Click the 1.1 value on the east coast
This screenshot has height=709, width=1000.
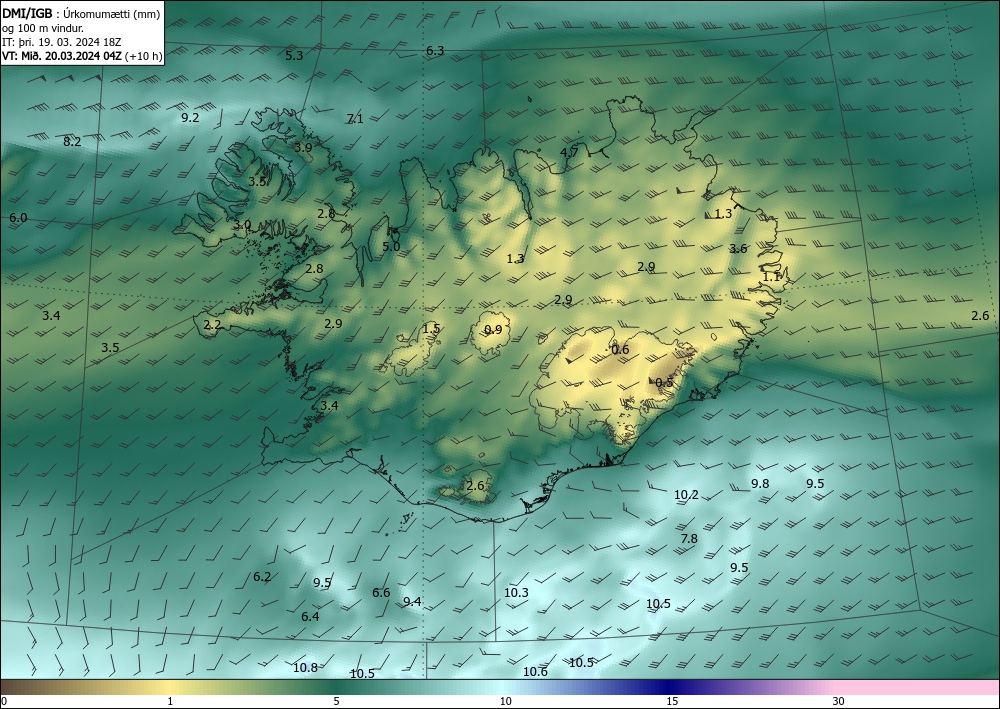tap(772, 277)
